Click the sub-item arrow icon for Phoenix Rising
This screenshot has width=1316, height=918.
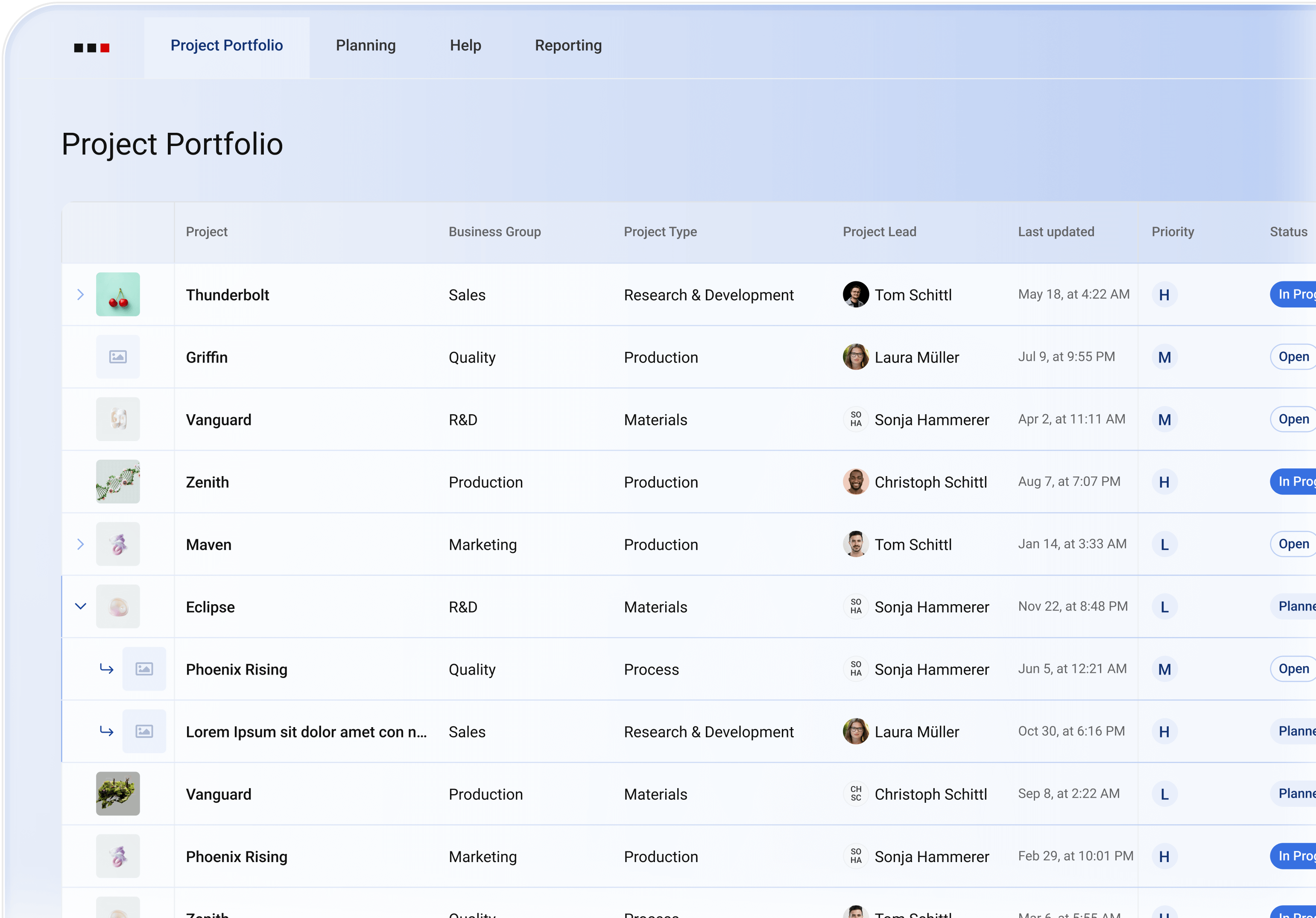coord(107,669)
